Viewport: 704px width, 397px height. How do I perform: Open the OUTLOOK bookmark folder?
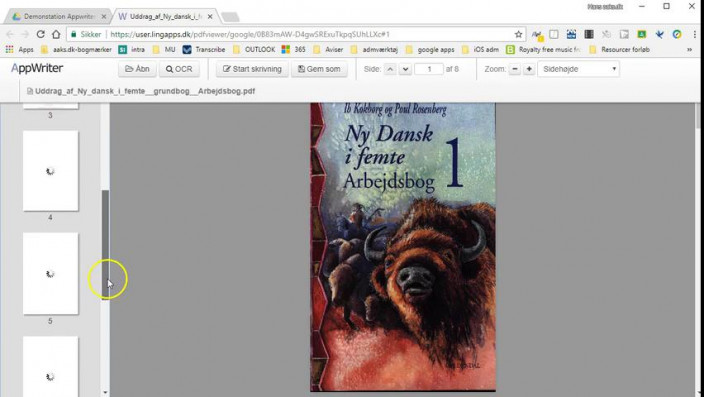[x=254, y=49]
